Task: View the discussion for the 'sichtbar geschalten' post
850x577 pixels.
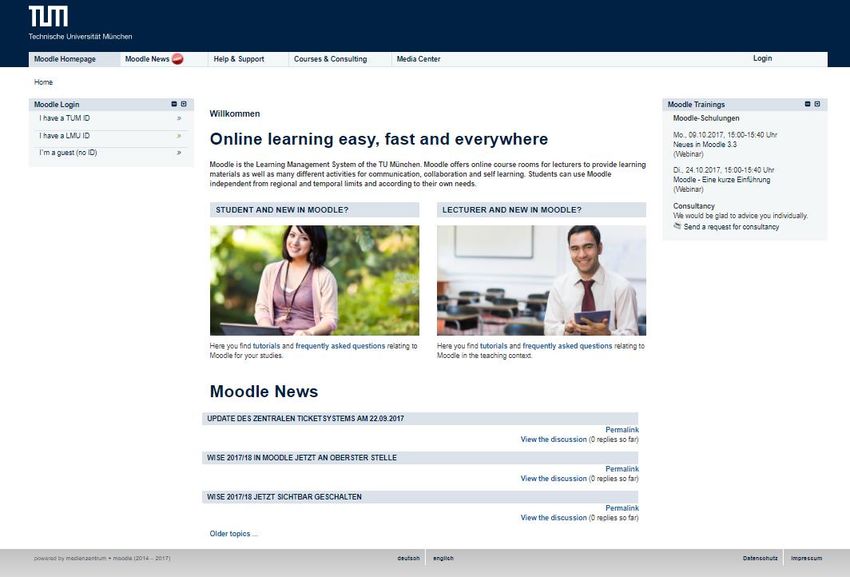Action: [553, 518]
